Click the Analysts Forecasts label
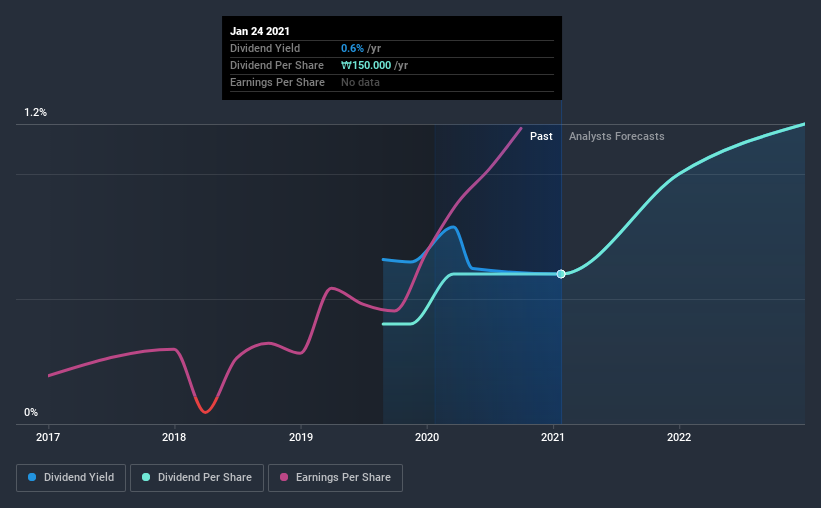The width and height of the screenshot is (821, 508). coord(616,136)
